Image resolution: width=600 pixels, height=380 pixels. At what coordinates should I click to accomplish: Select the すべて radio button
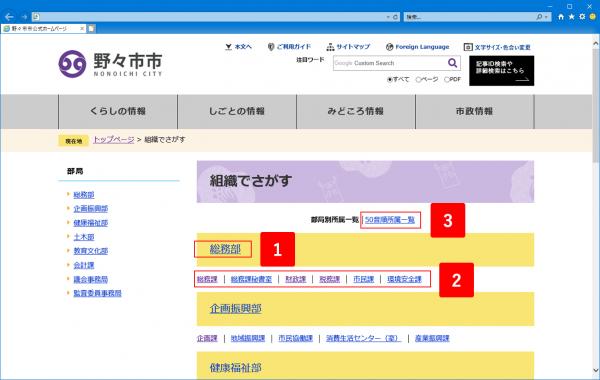click(x=390, y=80)
